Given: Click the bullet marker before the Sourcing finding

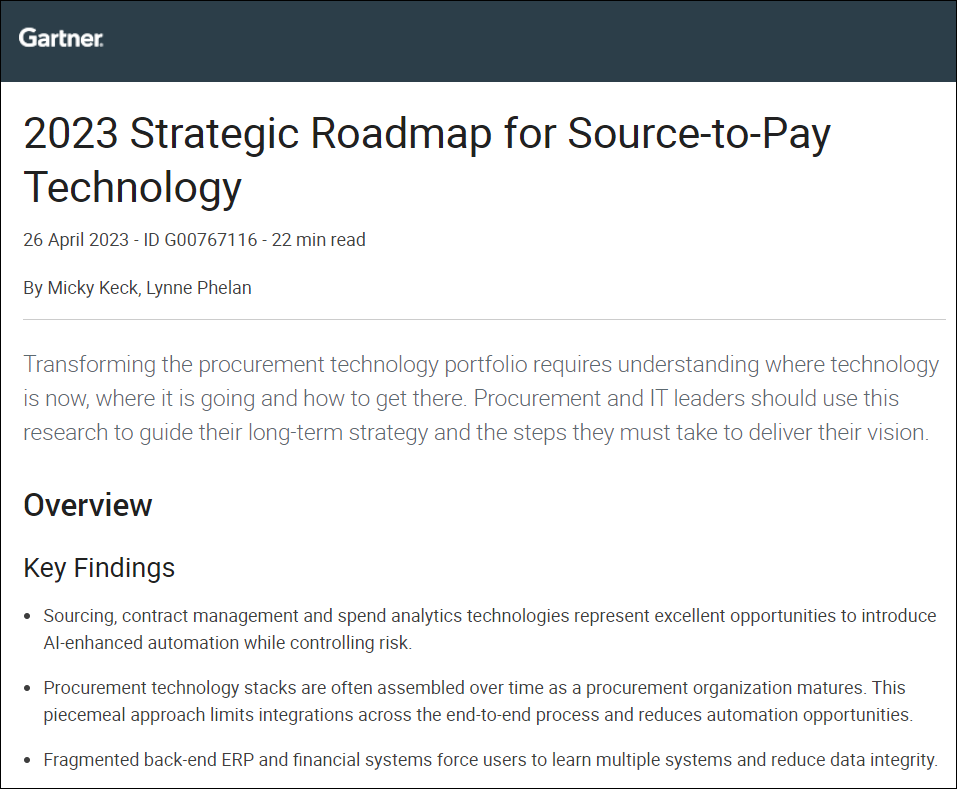Looking at the screenshot, I should point(29,617).
